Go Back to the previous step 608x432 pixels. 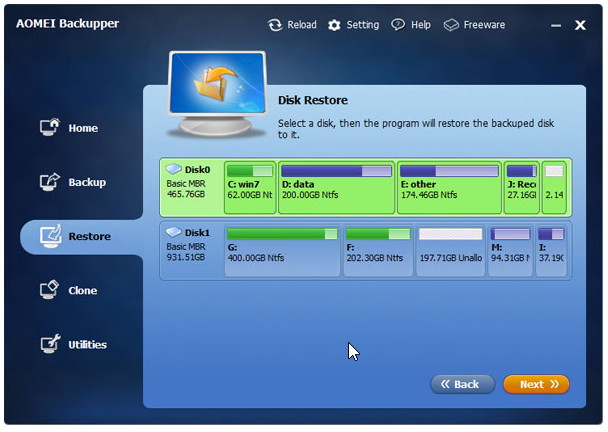462,384
